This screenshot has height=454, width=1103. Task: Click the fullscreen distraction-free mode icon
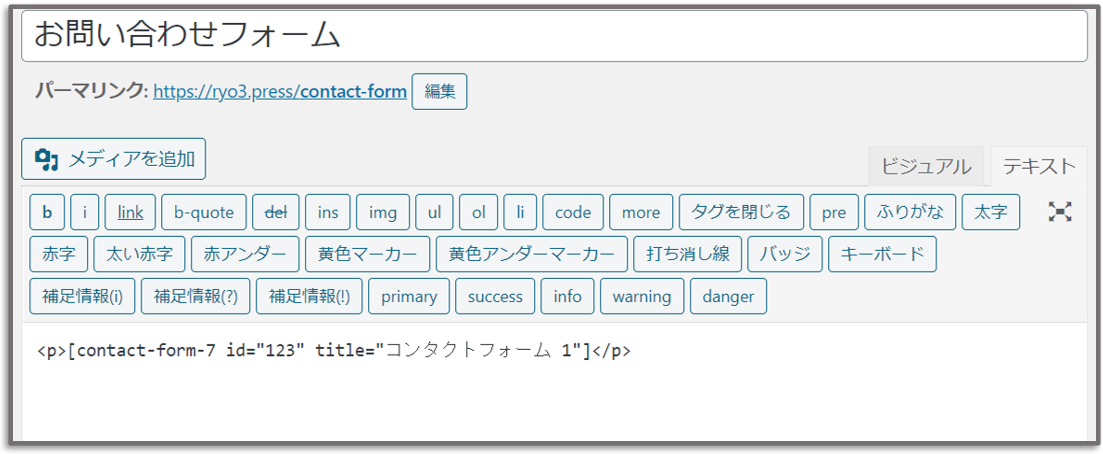[1059, 212]
